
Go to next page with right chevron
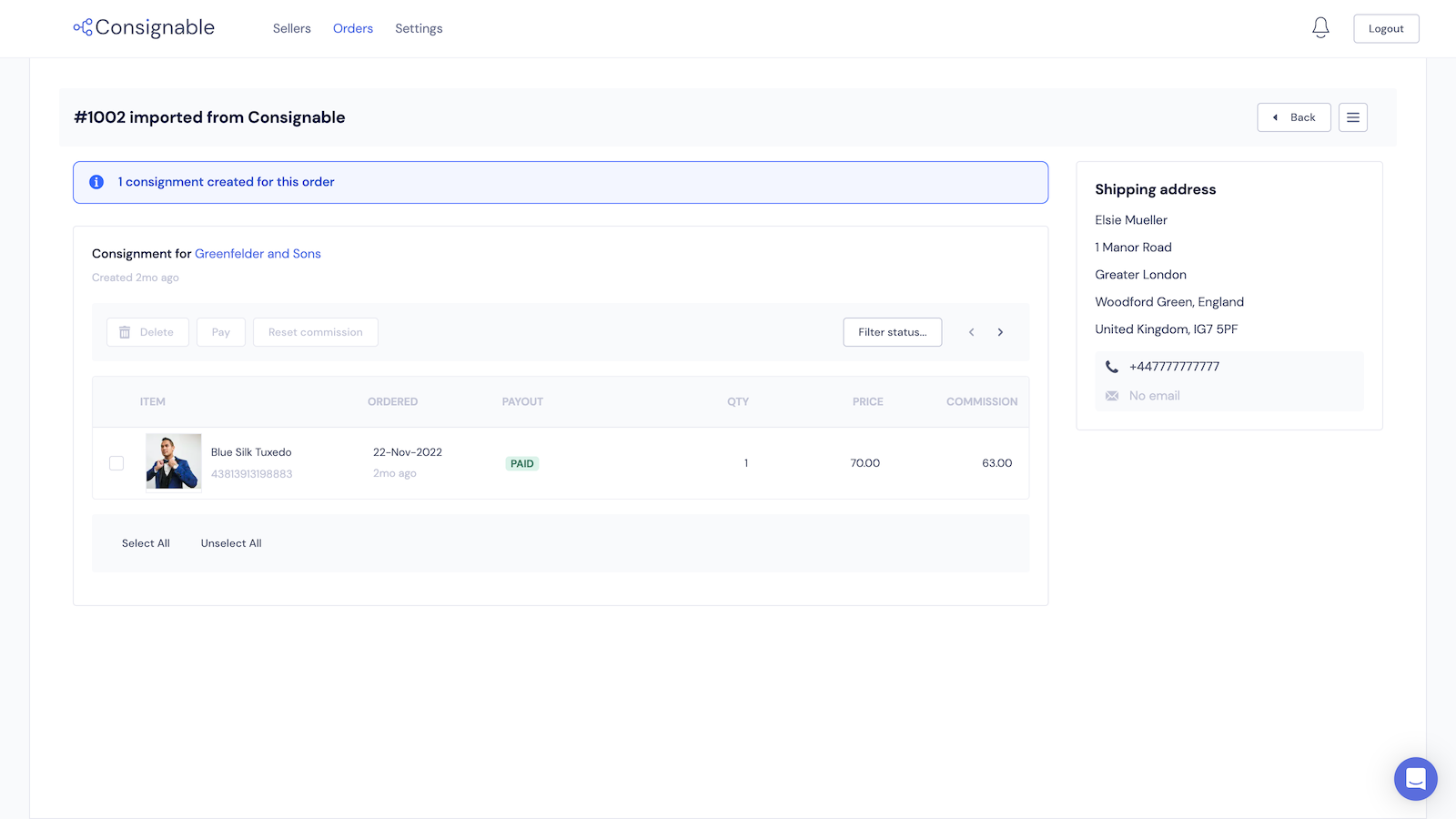[x=1000, y=332]
